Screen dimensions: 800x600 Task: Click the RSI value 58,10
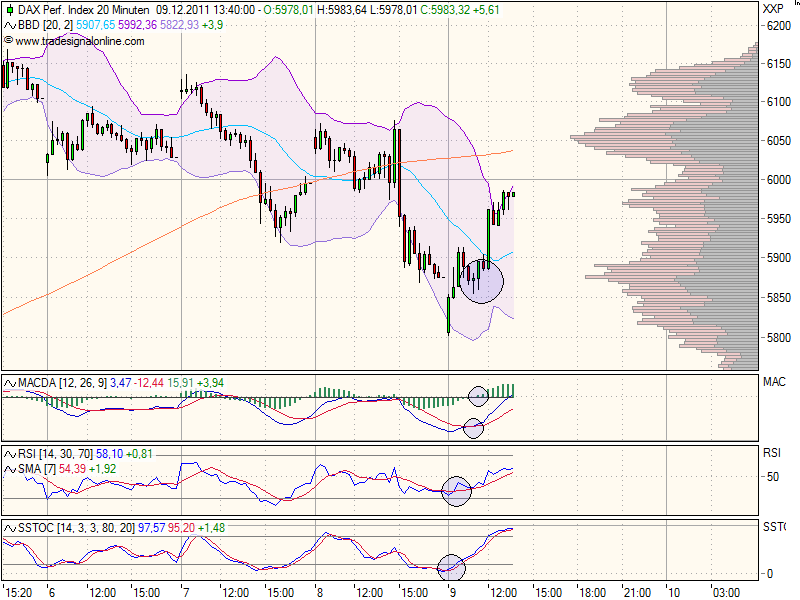point(109,454)
